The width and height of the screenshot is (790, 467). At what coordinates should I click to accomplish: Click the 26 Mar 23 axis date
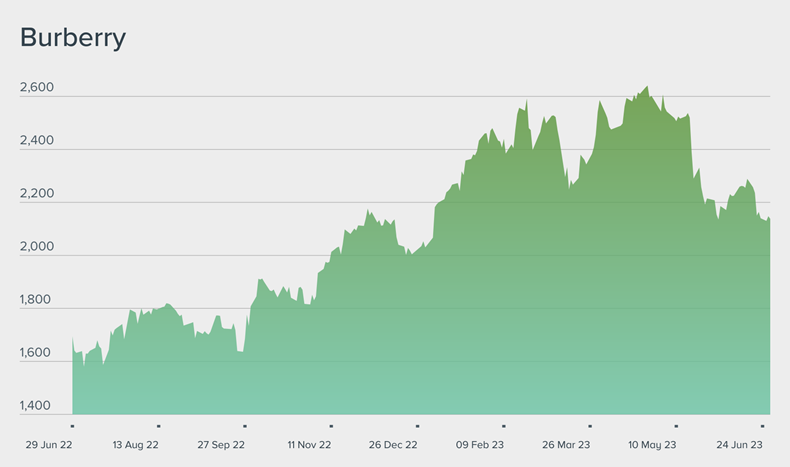click(567, 444)
